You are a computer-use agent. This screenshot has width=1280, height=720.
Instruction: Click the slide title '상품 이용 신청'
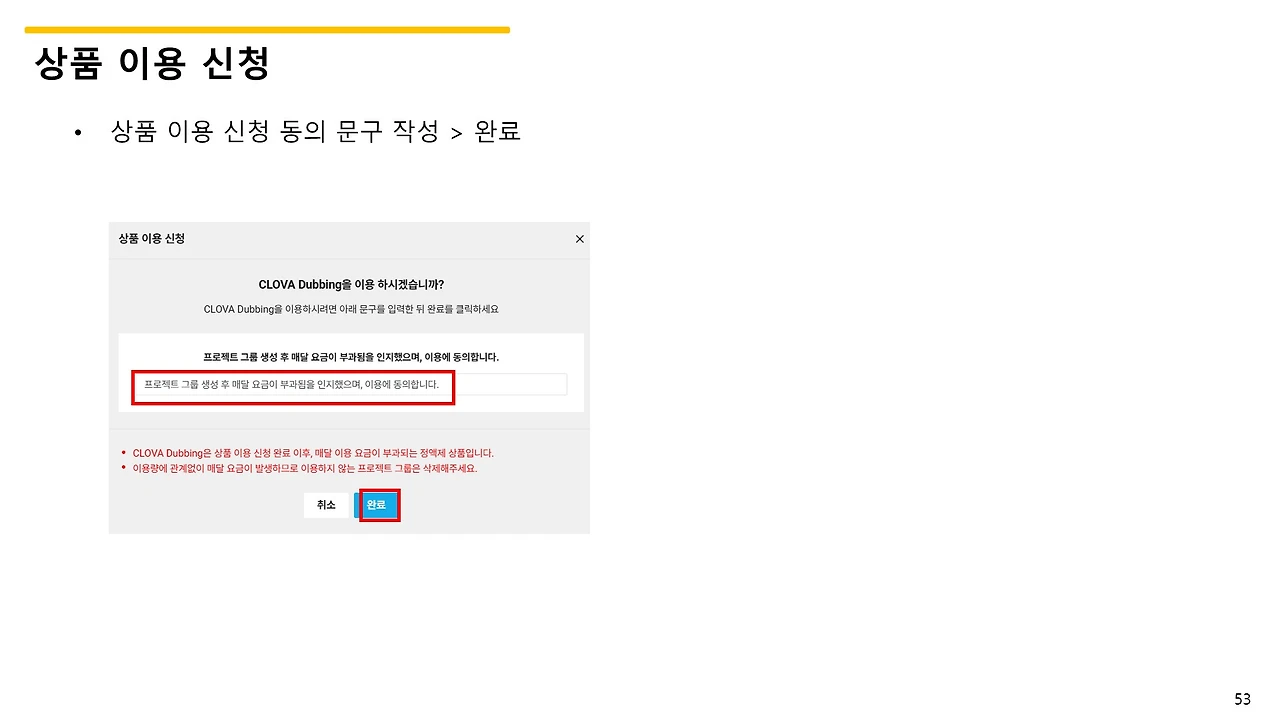tap(152, 64)
